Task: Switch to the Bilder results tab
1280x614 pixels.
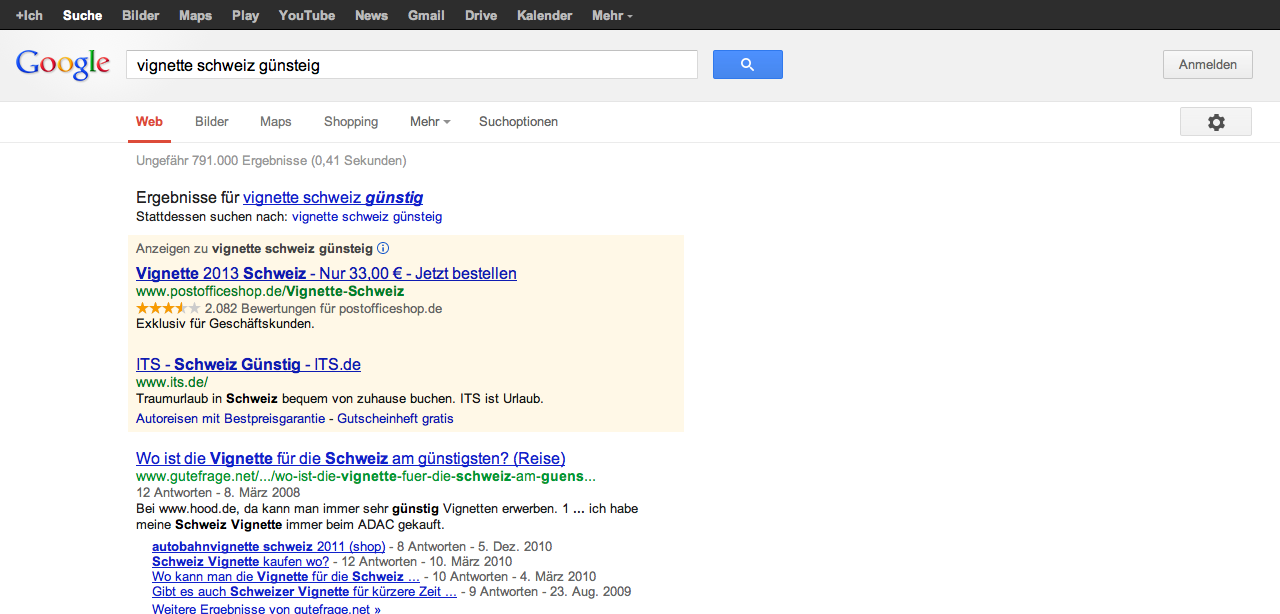Action: (x=212, y=122)
